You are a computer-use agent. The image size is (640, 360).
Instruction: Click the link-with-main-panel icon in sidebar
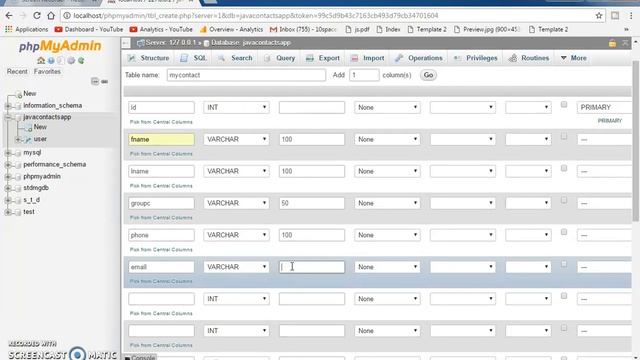tap(104, 81)
